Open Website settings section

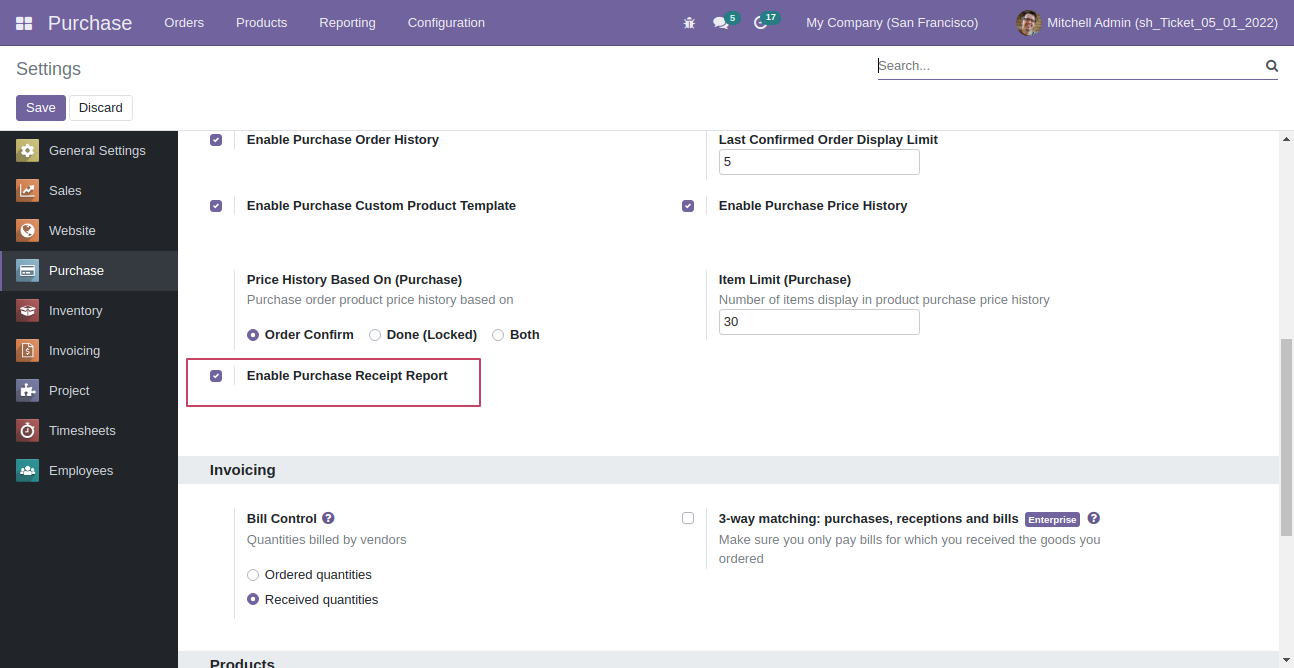(89, 231)
